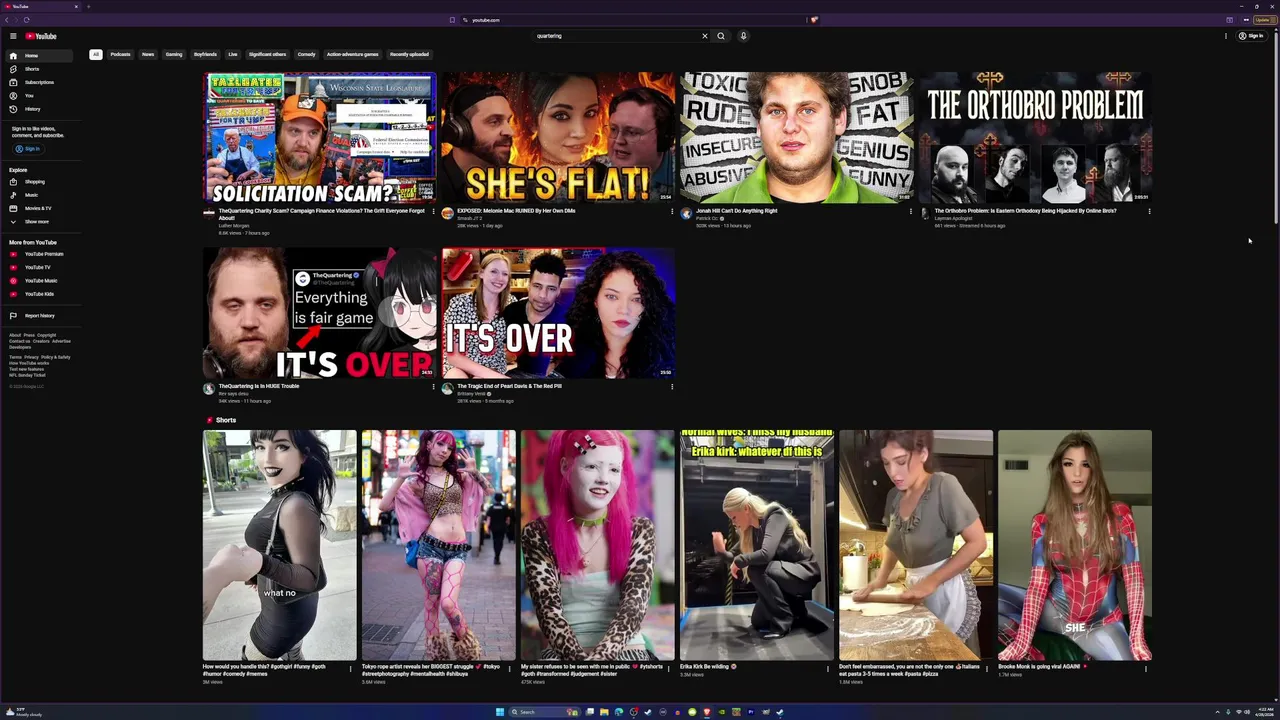Open Shopping under Explore
This screenshot has width=1280, height=720.
tap(38, 182)
